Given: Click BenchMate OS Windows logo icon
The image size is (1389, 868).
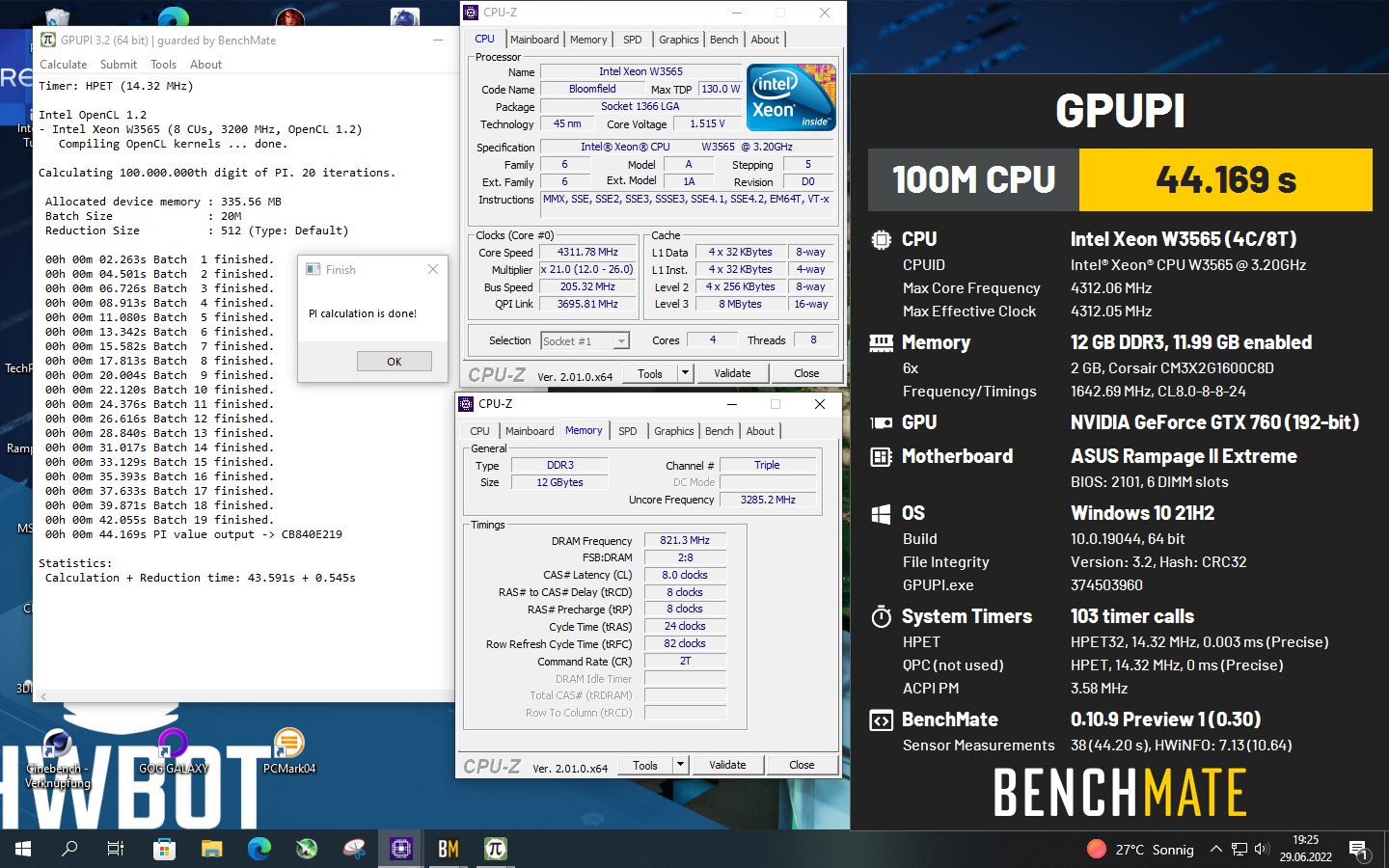Looking at the screenshot, I should tap(881, 513).
